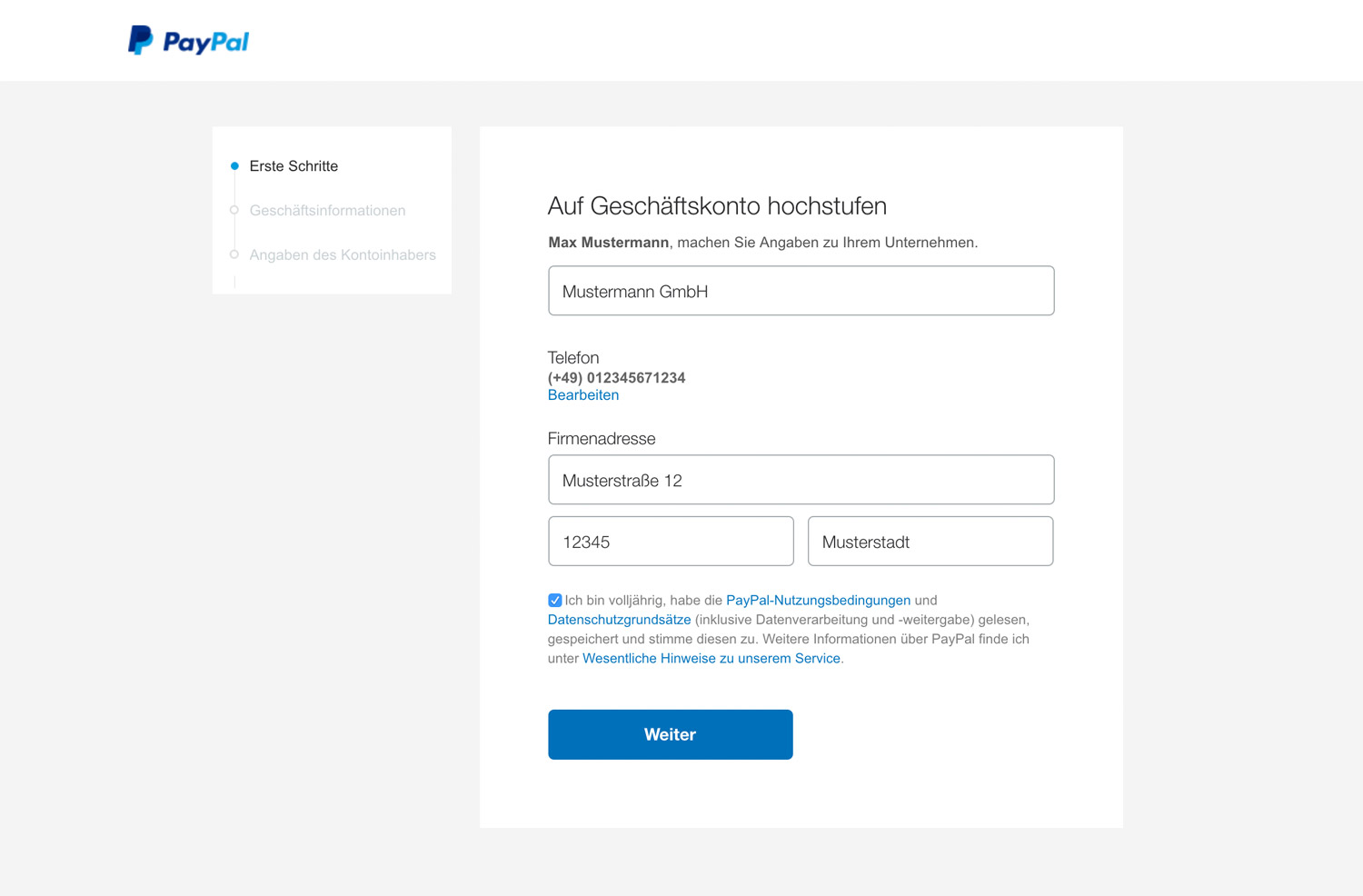Click the phone number (+49) 012345671234
This screenshot has height=896, width=1363.
[616, 378]
